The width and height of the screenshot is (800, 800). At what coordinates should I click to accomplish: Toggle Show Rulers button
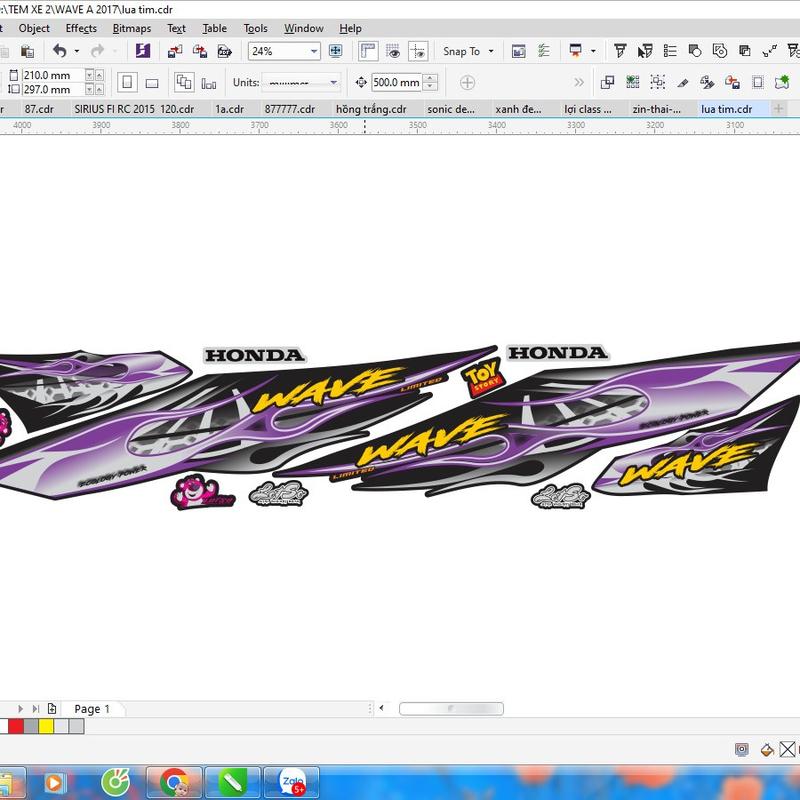(x=368, y=51)
